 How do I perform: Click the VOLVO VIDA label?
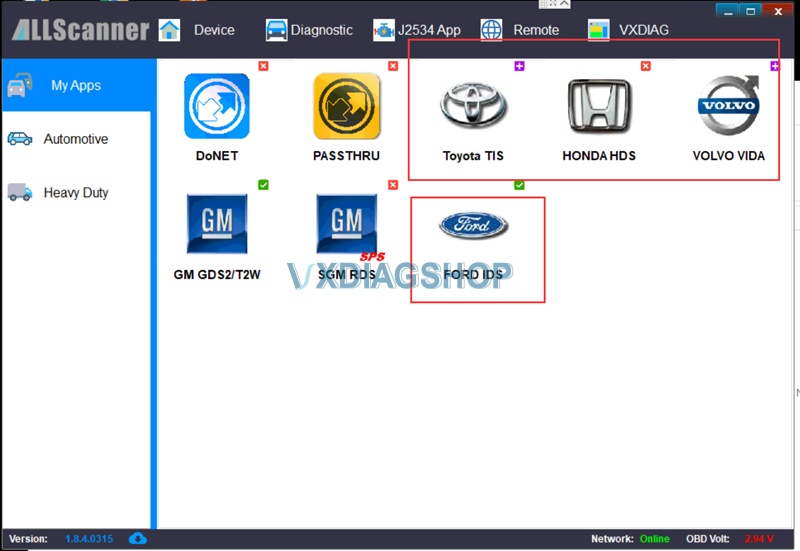click(x=729, y=156)
